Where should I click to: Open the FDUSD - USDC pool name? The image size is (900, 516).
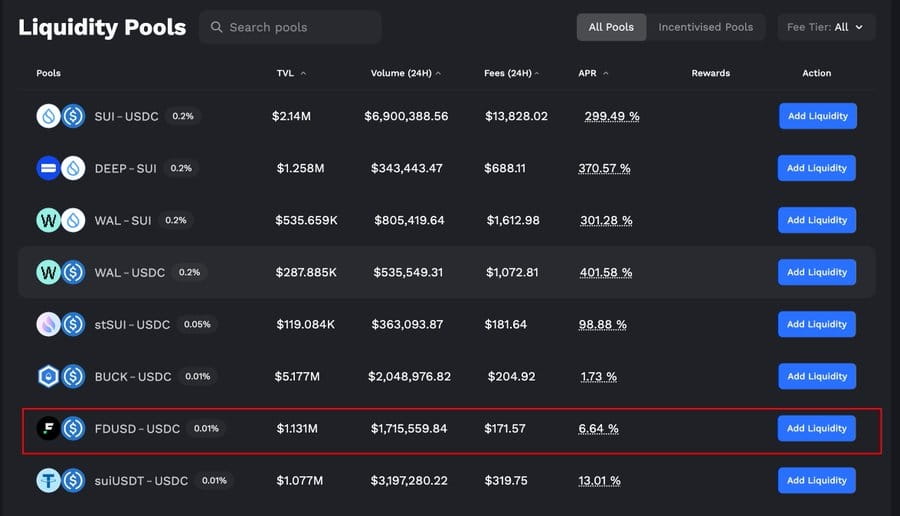[137, 429]
